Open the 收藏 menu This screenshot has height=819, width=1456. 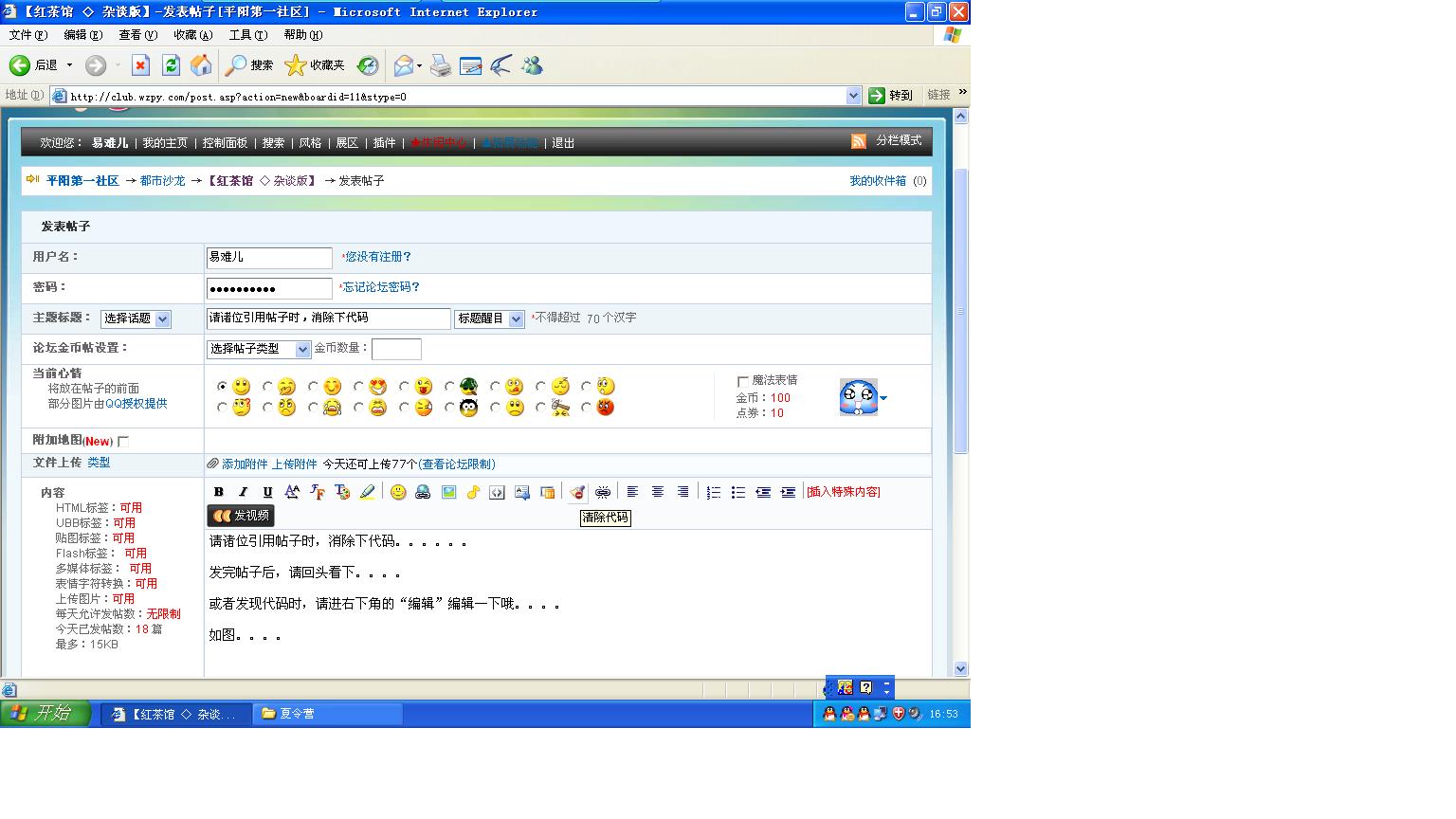(192, 35)
